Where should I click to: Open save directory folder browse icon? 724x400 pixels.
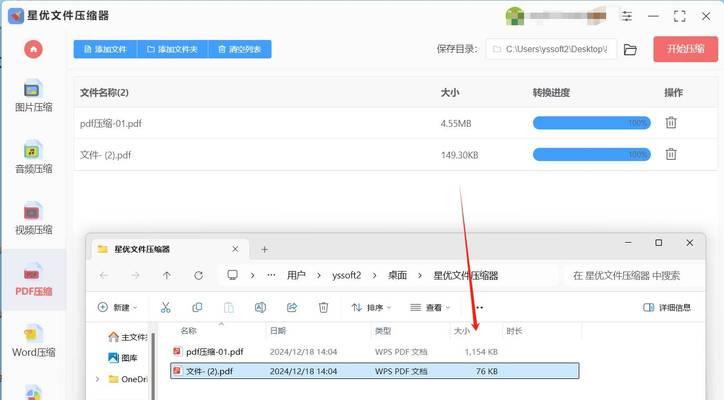click(630, 49)
